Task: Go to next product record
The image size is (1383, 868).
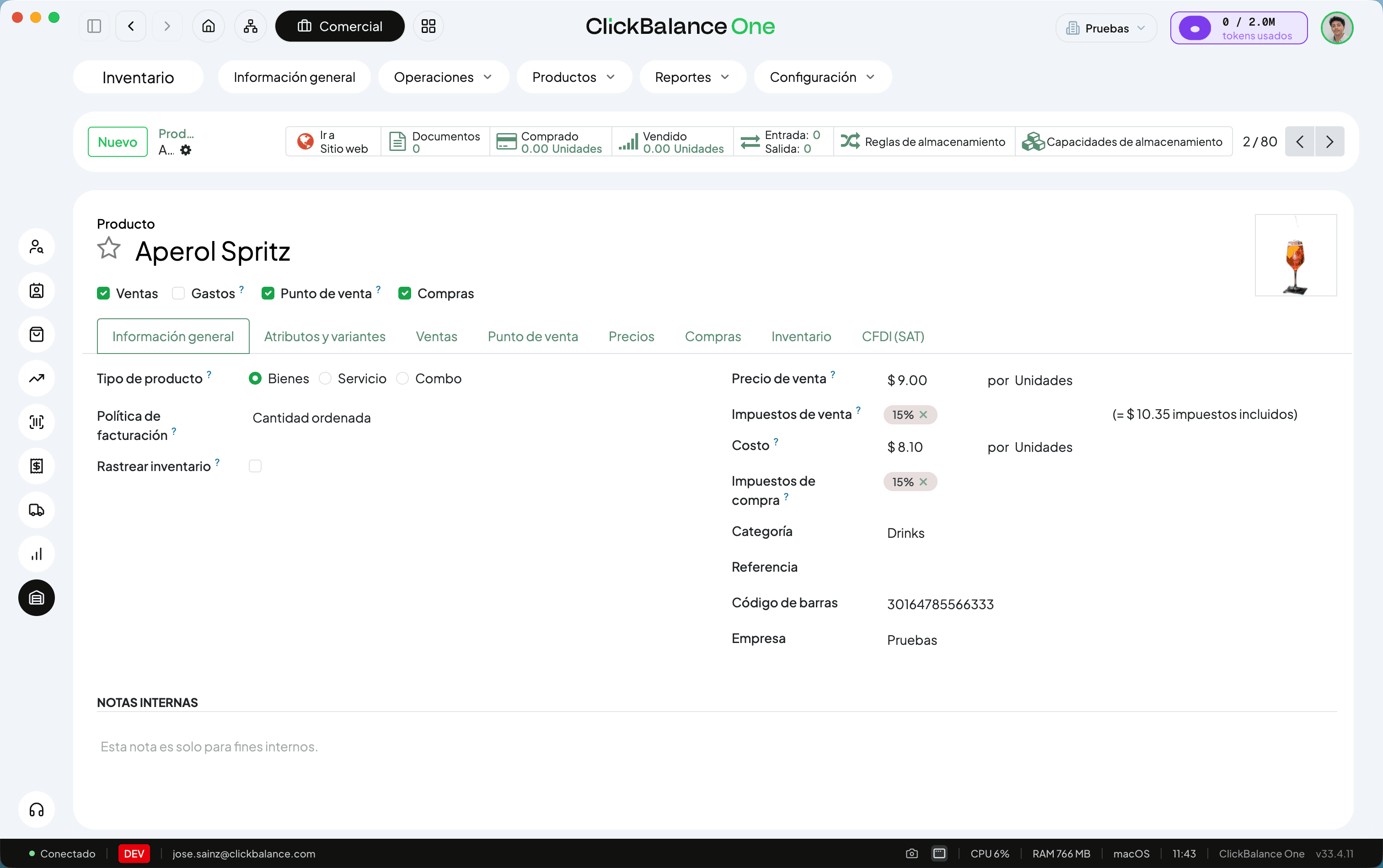Action: 1329,142
